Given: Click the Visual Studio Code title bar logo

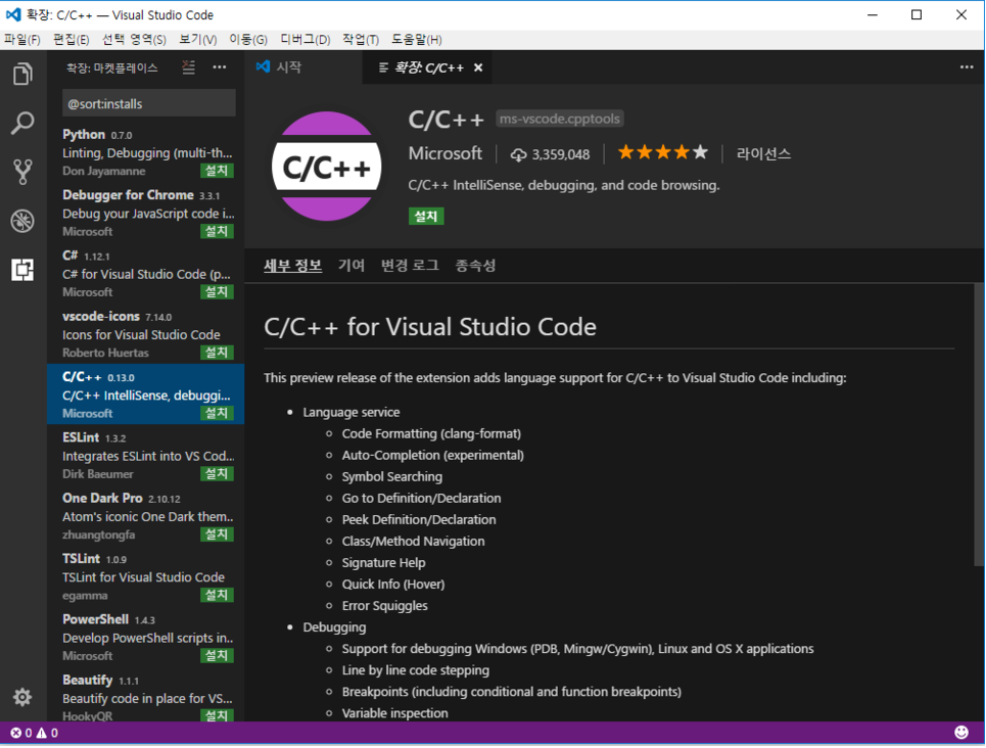Looking at the screenshot, I should click(x=13, y=14).
